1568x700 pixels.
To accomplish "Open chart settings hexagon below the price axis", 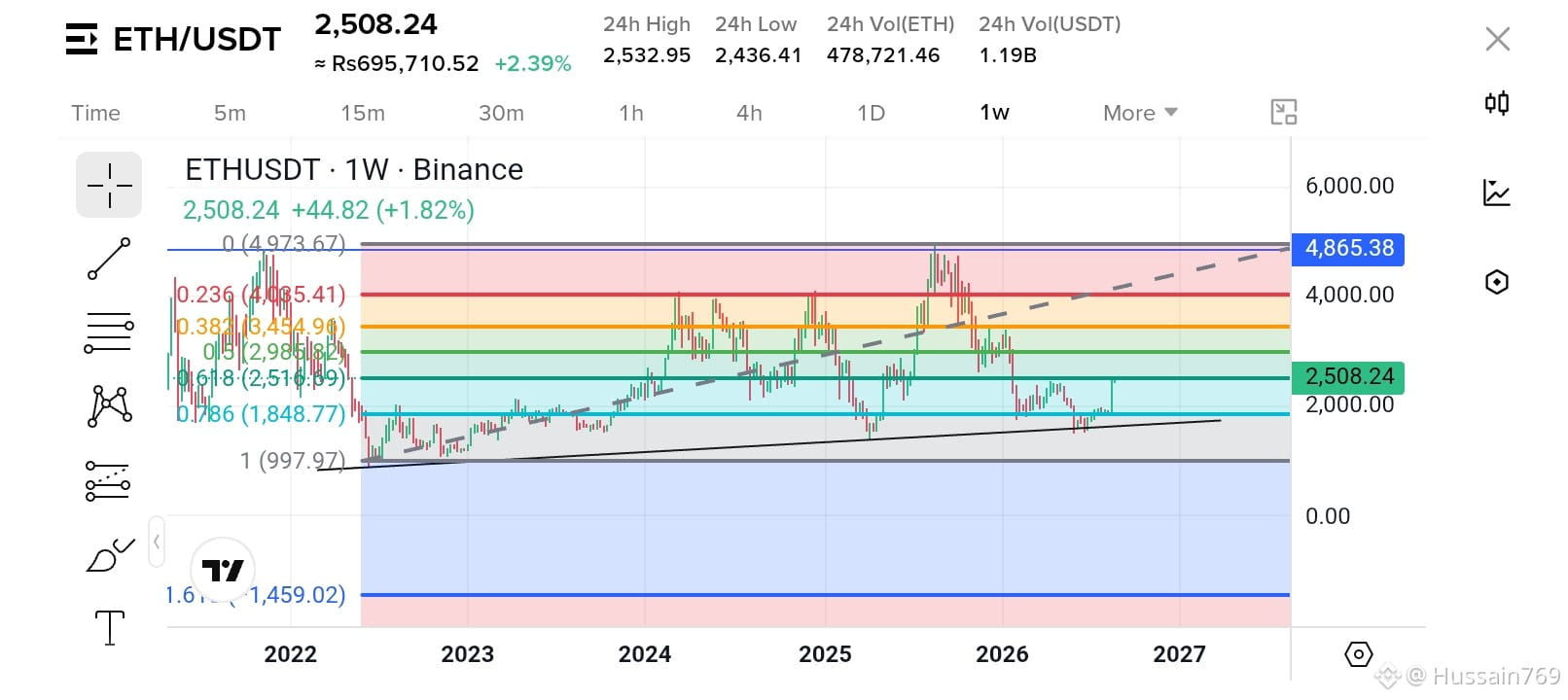I will [1358, 654].
